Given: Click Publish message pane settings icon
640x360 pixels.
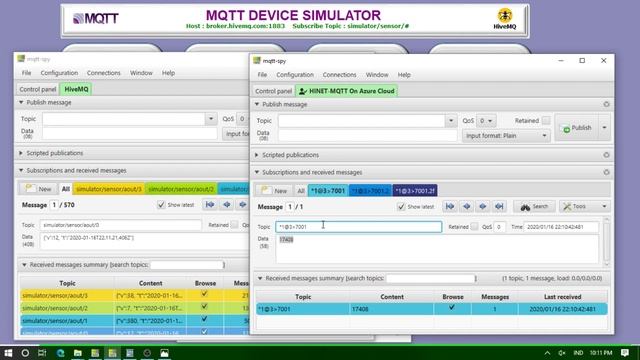Looking at the screenshot, I should 606,104.
